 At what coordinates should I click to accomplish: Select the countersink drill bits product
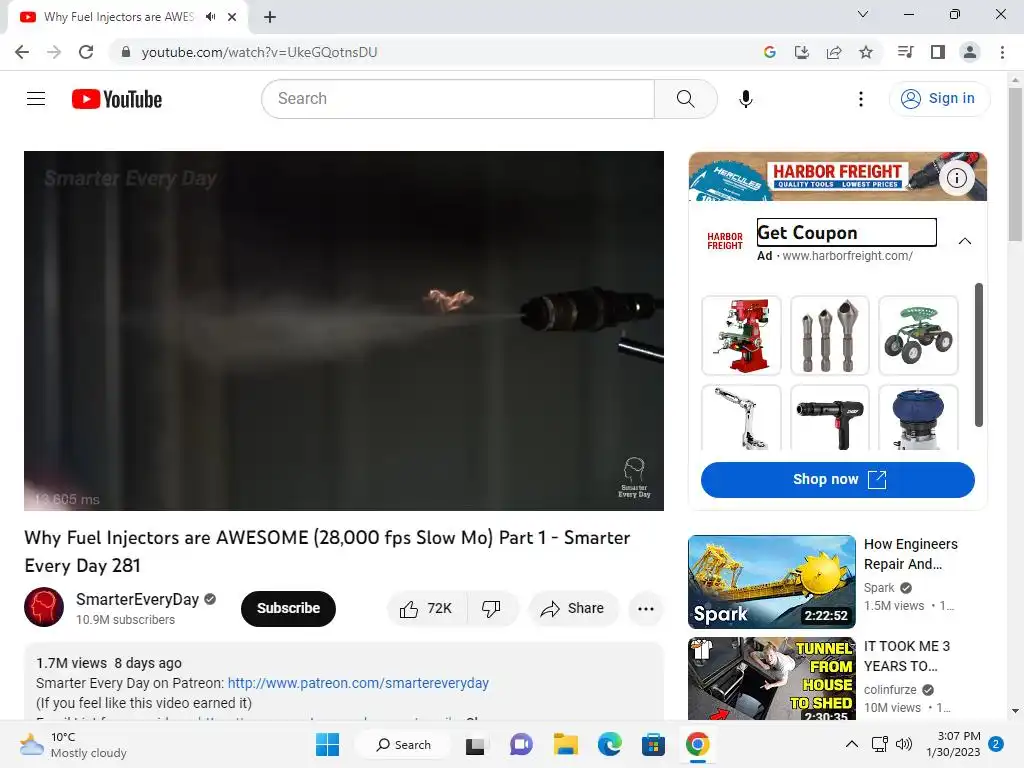click(829, 336)
